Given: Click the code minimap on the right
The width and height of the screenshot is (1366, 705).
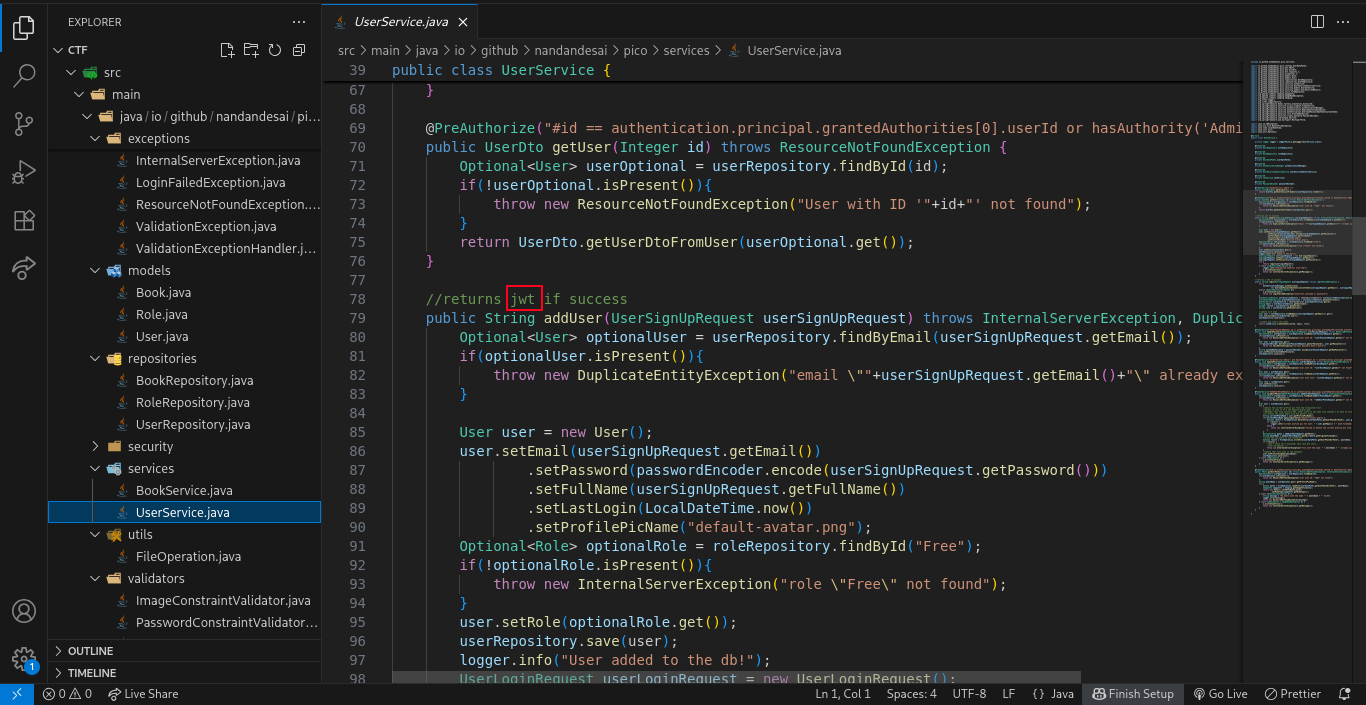Looking at the screenshot, I should pos(1300,300).
